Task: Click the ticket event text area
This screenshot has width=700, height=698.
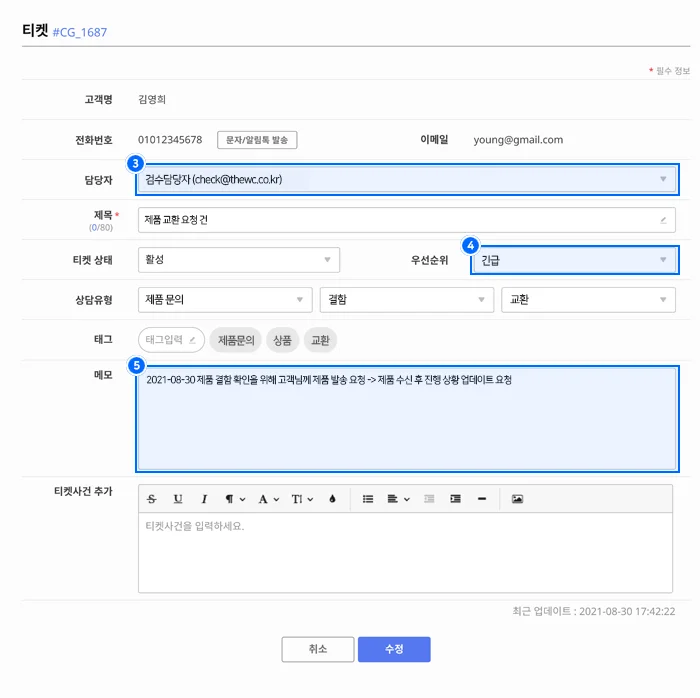Action: (x=405, y=553)
